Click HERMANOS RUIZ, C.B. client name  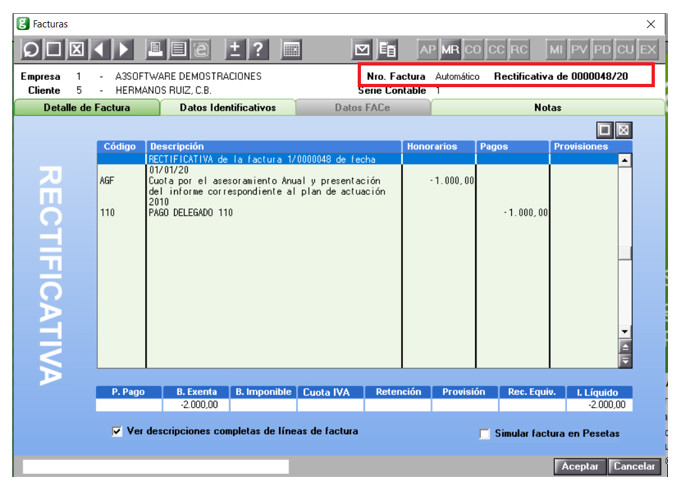pyautogui.click(x=163, y=91)
